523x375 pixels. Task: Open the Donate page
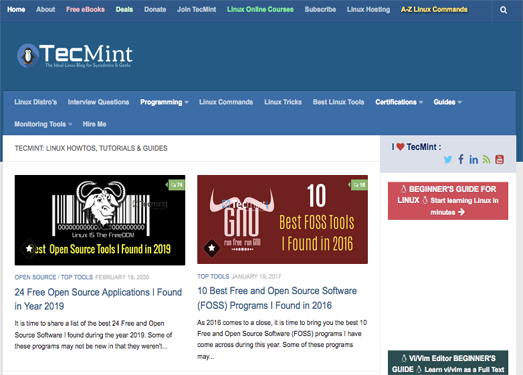(155, 10)
